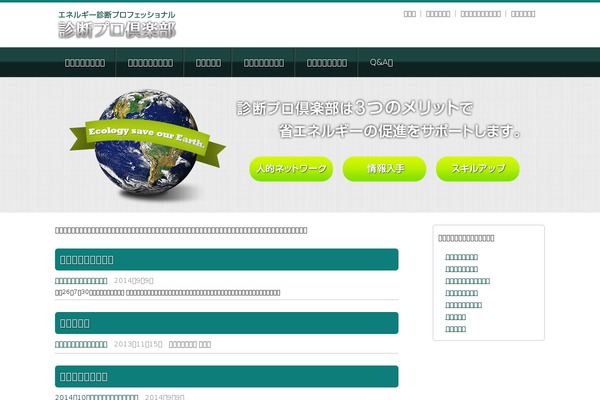The width and height of the screenshot is (600, 400).
Task: Open the news link before the 2013 11 15 date
Action: coord(81,344)
